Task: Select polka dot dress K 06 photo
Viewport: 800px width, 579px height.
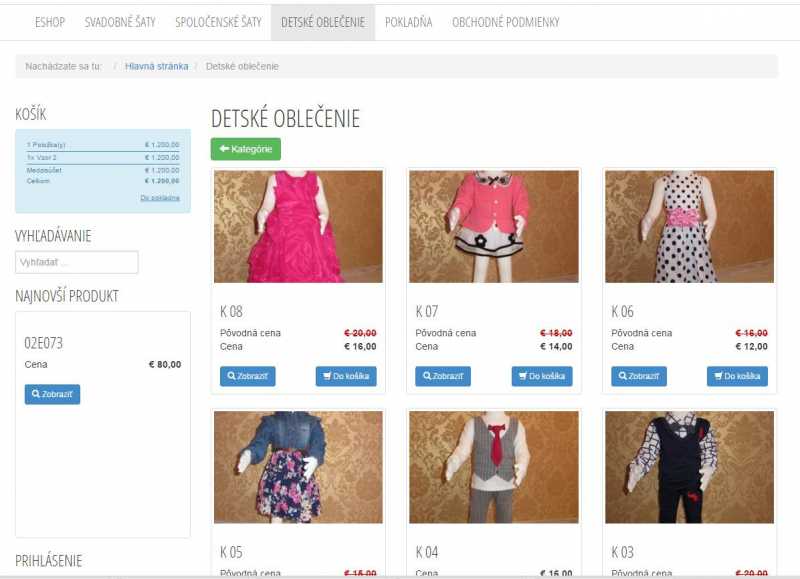Action: (689, 226)
